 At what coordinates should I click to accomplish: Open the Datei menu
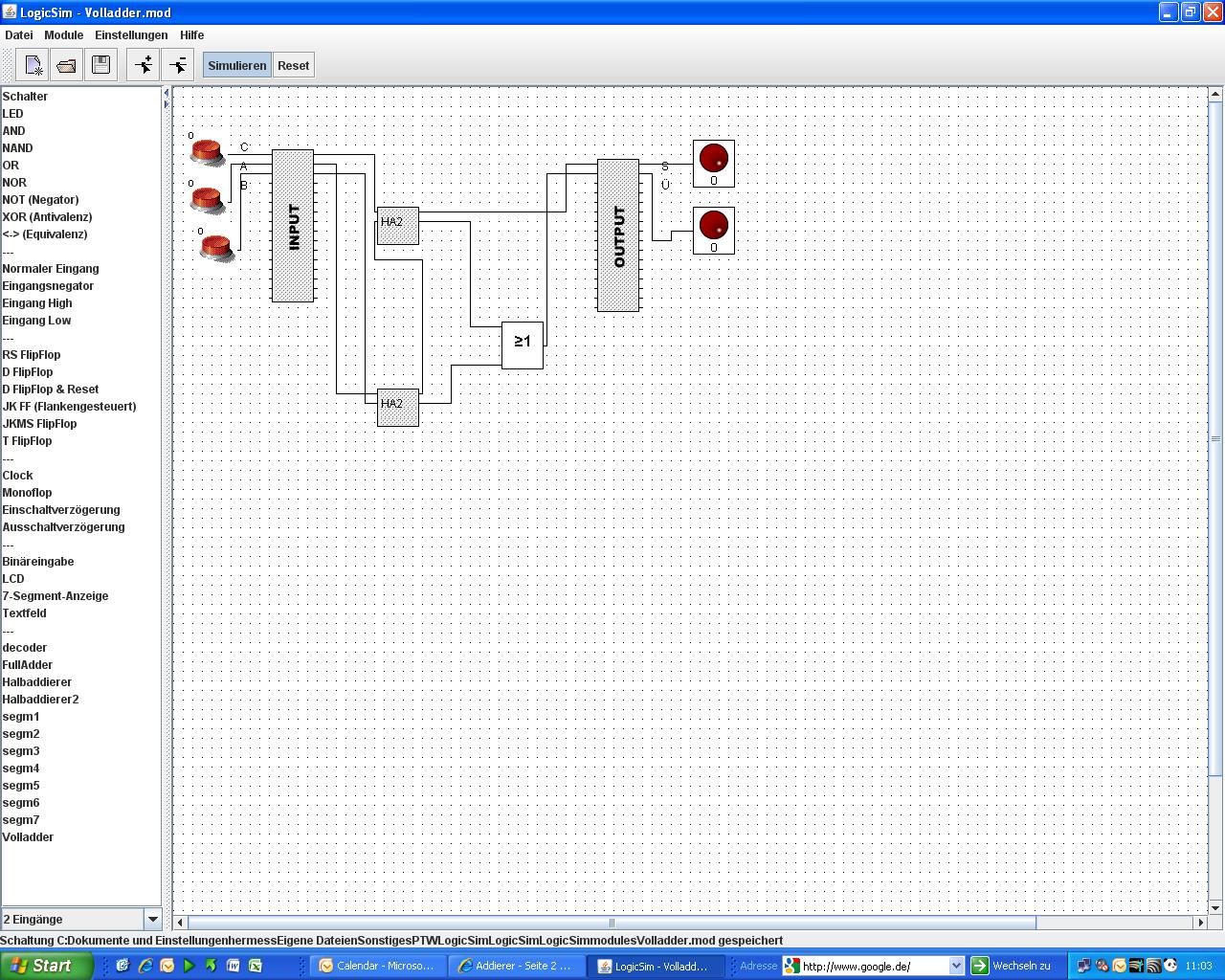click(19, 34)
